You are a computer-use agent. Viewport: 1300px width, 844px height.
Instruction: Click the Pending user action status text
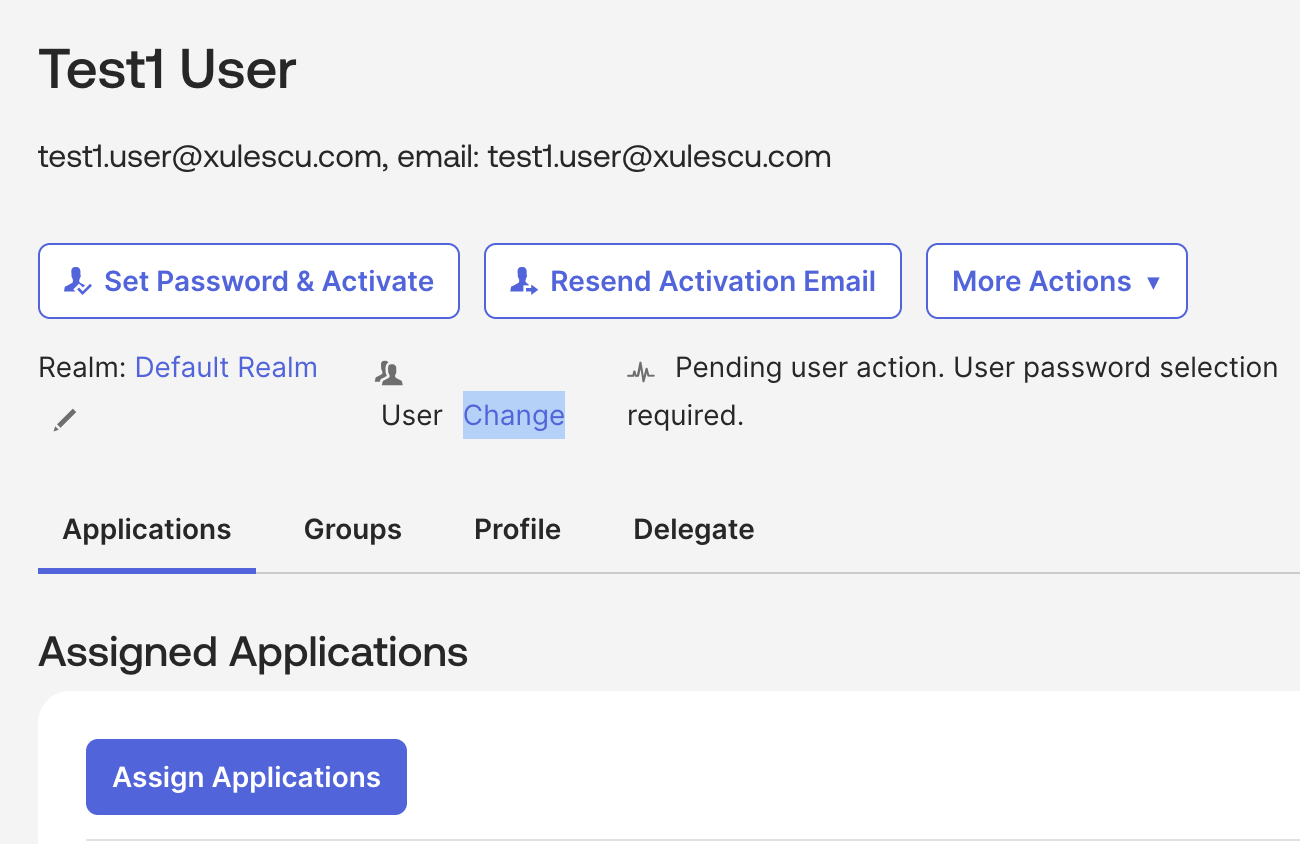click(953, 391)
